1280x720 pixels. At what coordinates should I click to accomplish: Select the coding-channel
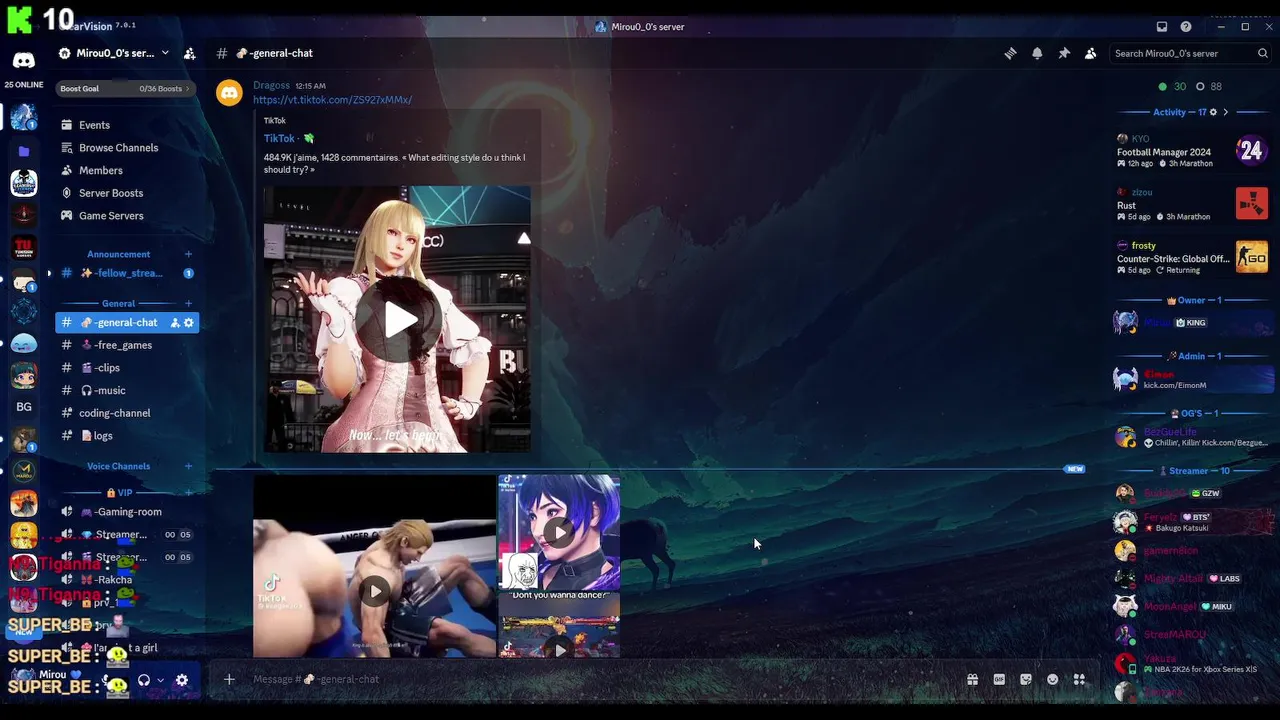(127, 413)
